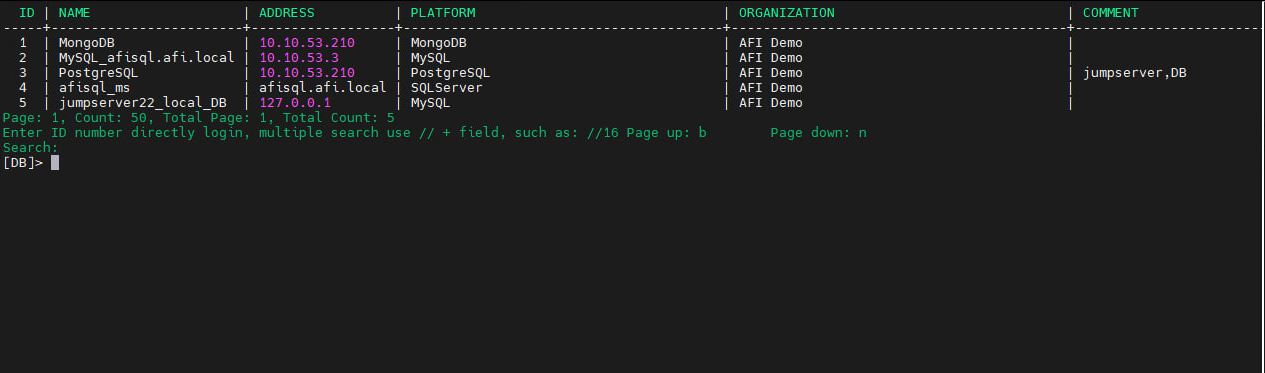The height and width of the screenshot is (373, 1265).
Task: Select the MongoDB name entry
Action: point(87,43)
